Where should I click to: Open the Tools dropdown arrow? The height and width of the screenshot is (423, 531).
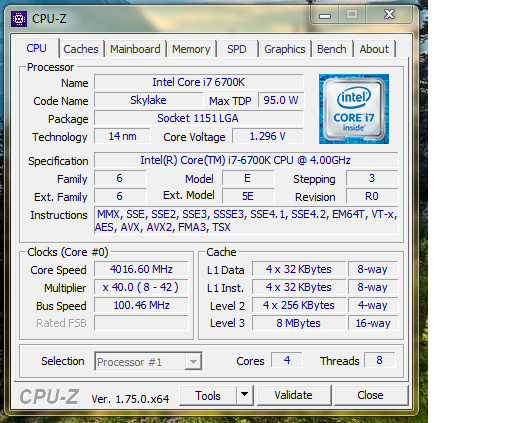pyautogui.click(x=245, y=395)
